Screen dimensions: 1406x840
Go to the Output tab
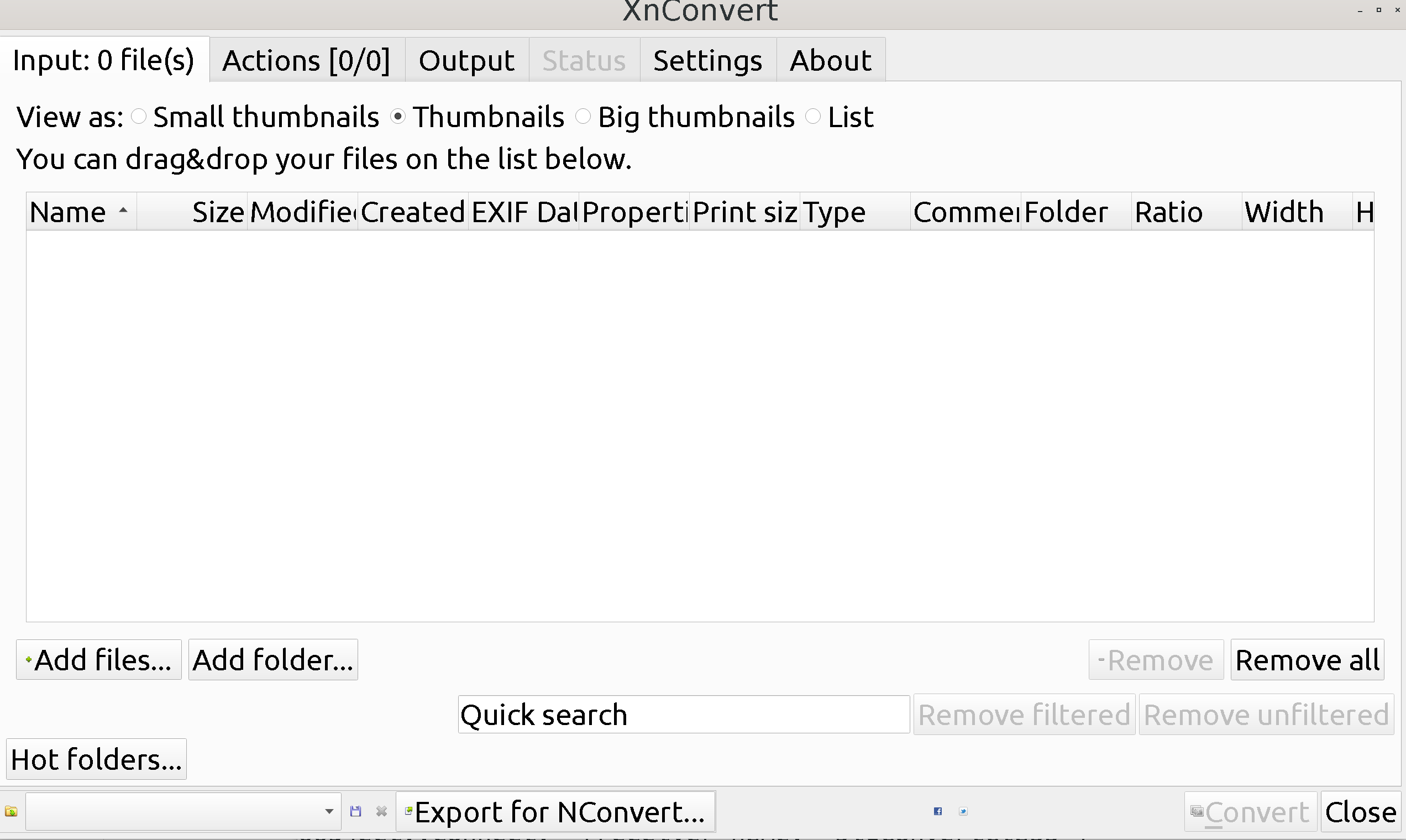[x=467, y=60]
